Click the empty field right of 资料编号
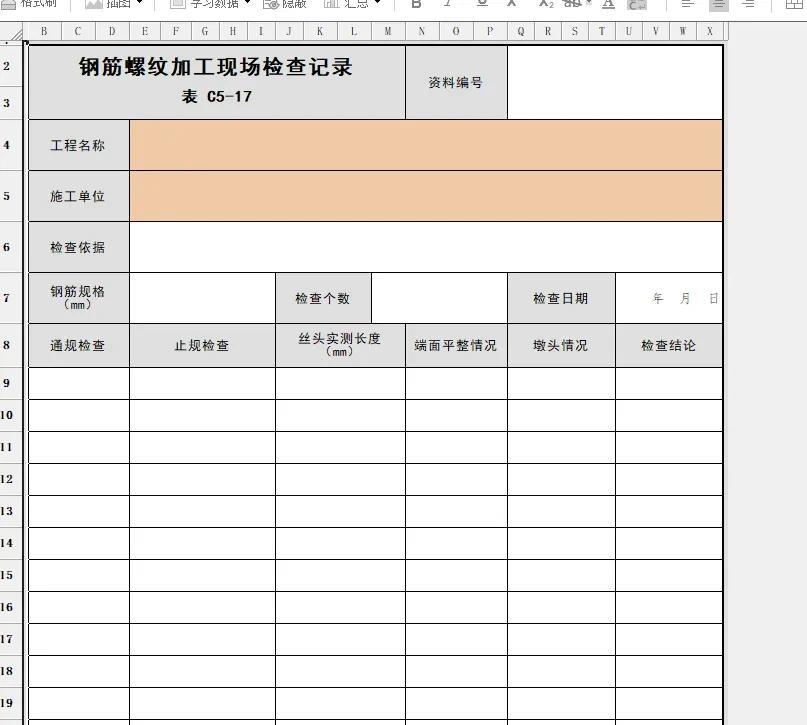807x725 pixels. coord(615,82)
